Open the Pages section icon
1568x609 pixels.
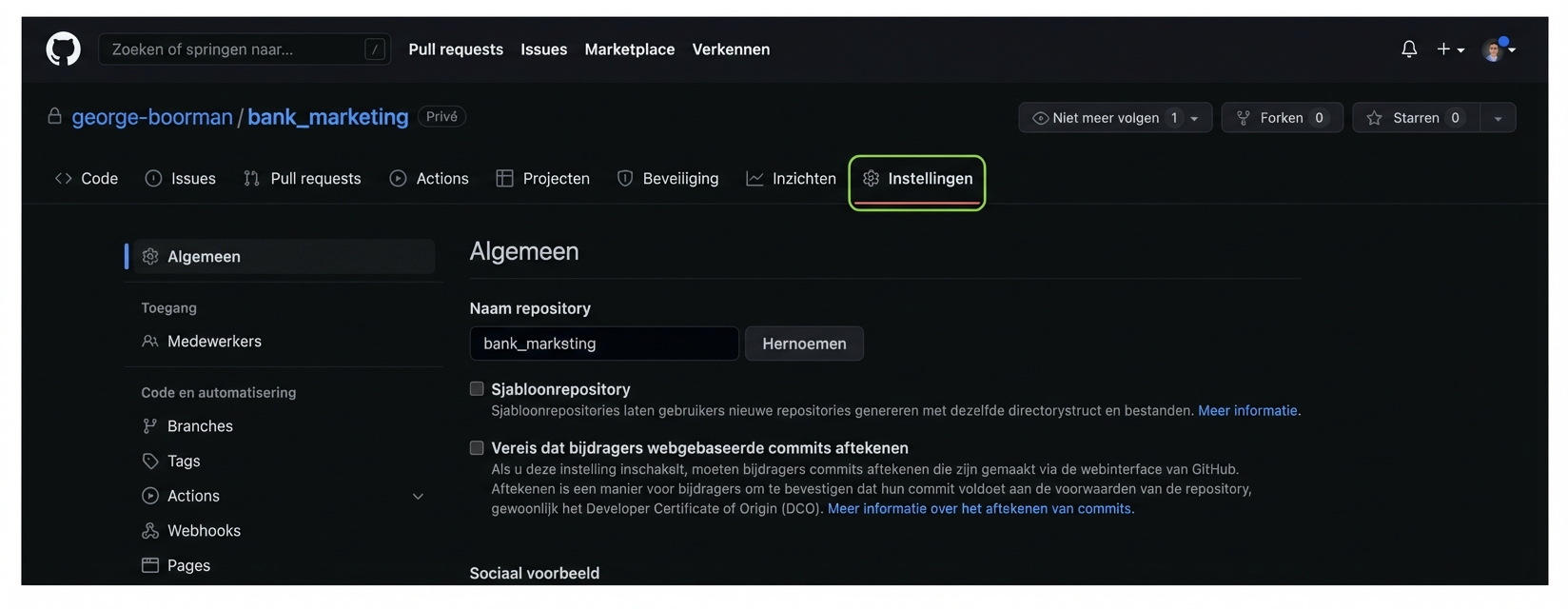[x=150, y=564]
